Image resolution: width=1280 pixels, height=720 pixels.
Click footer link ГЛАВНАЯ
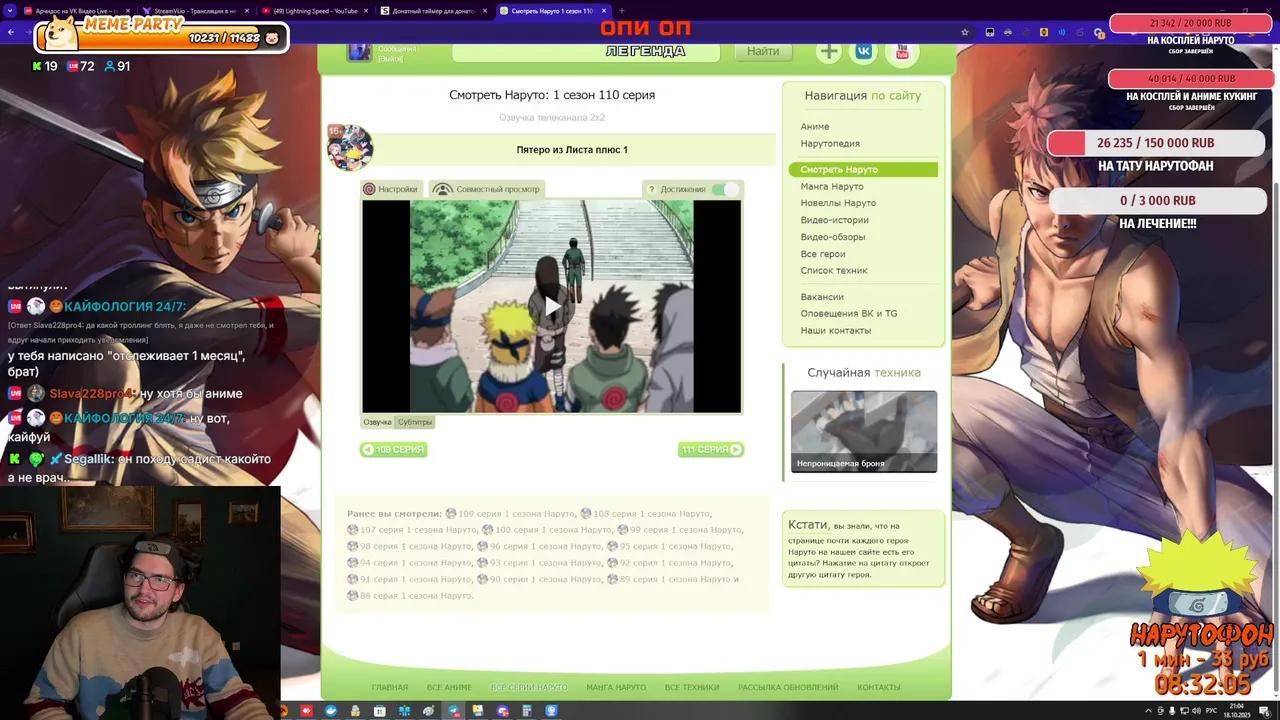[390, 688]
